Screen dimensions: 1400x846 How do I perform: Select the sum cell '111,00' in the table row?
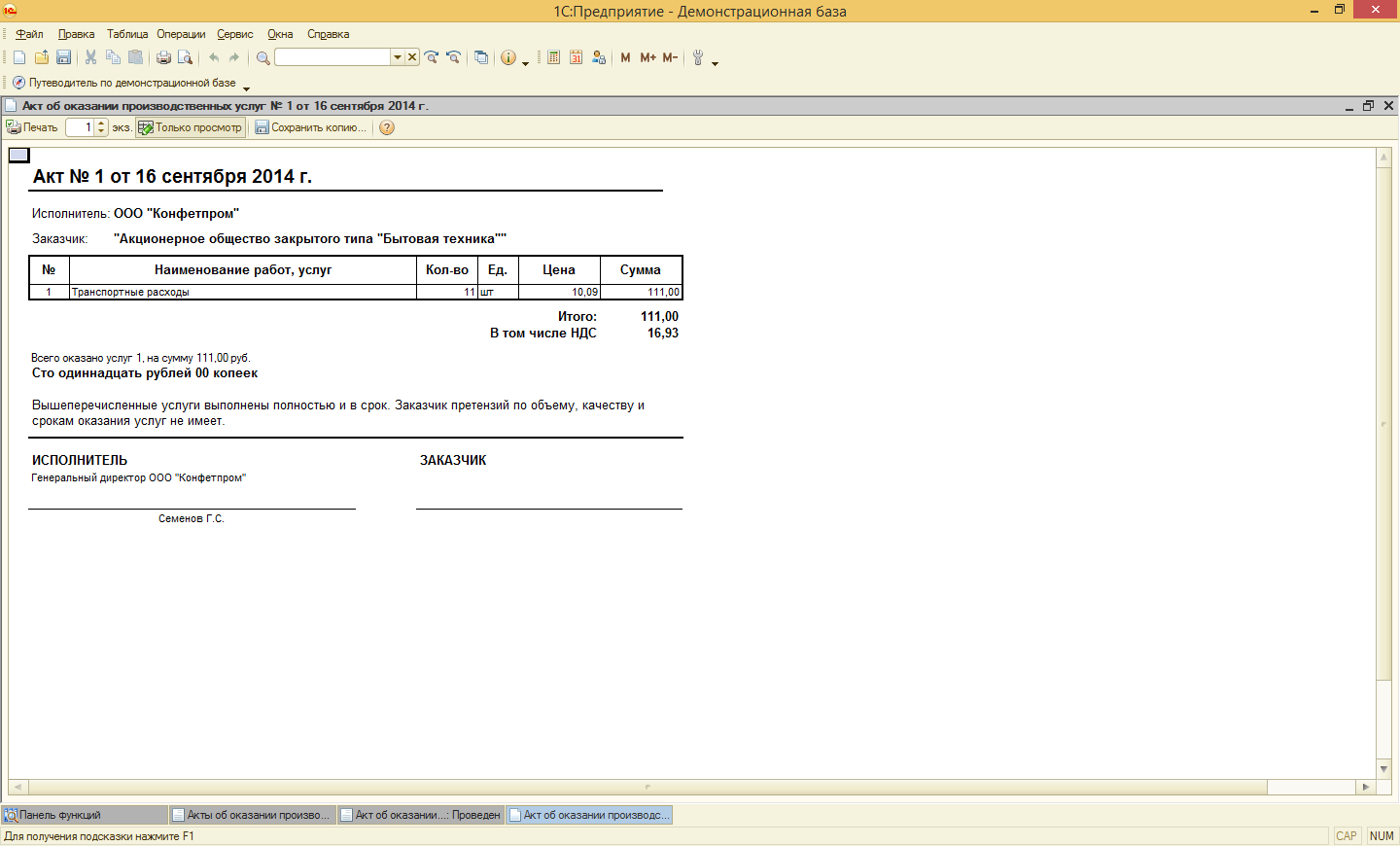641,292
